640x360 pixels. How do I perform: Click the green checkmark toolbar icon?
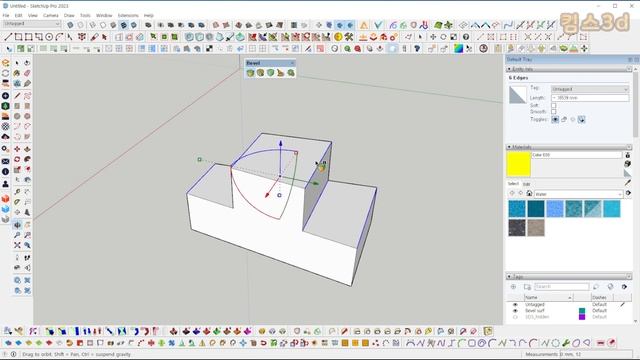click(378, 25)
